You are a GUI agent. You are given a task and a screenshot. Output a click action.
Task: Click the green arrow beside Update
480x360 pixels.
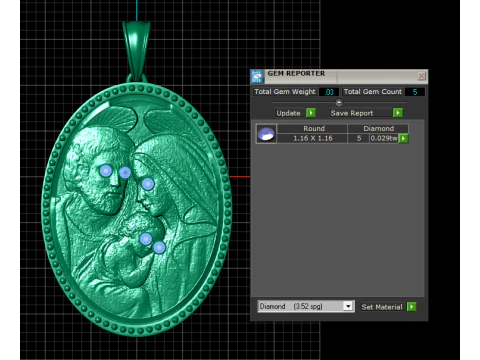pyautogui.click(x=311, y=113)
